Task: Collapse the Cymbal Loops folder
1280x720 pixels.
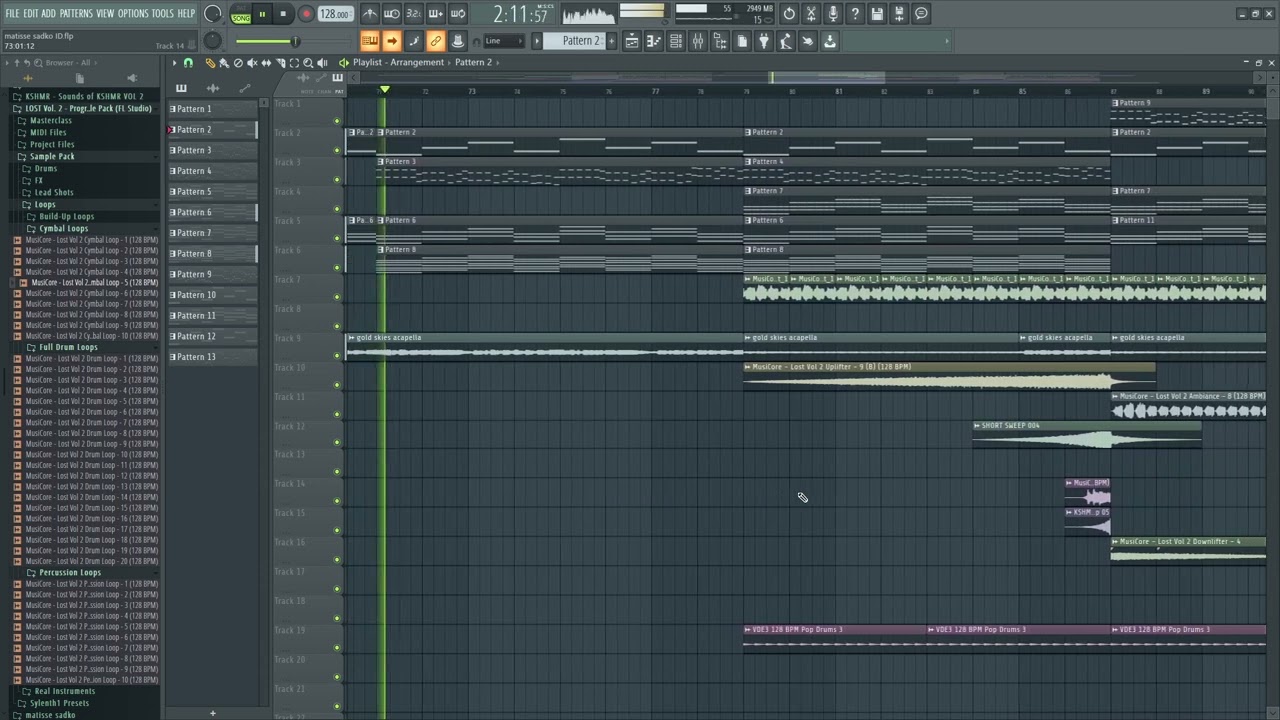Action: (63, 229)
